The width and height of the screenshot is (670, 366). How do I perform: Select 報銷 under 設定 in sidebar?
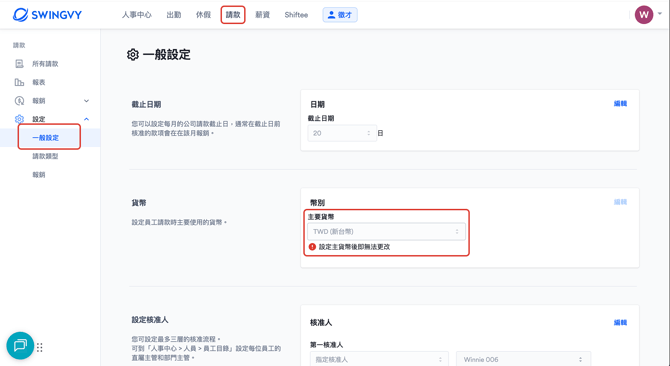click(38, 174)
